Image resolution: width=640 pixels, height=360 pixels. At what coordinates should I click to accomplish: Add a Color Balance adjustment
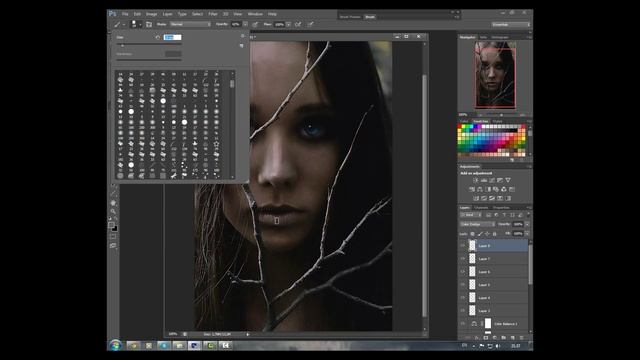[480, 189]
